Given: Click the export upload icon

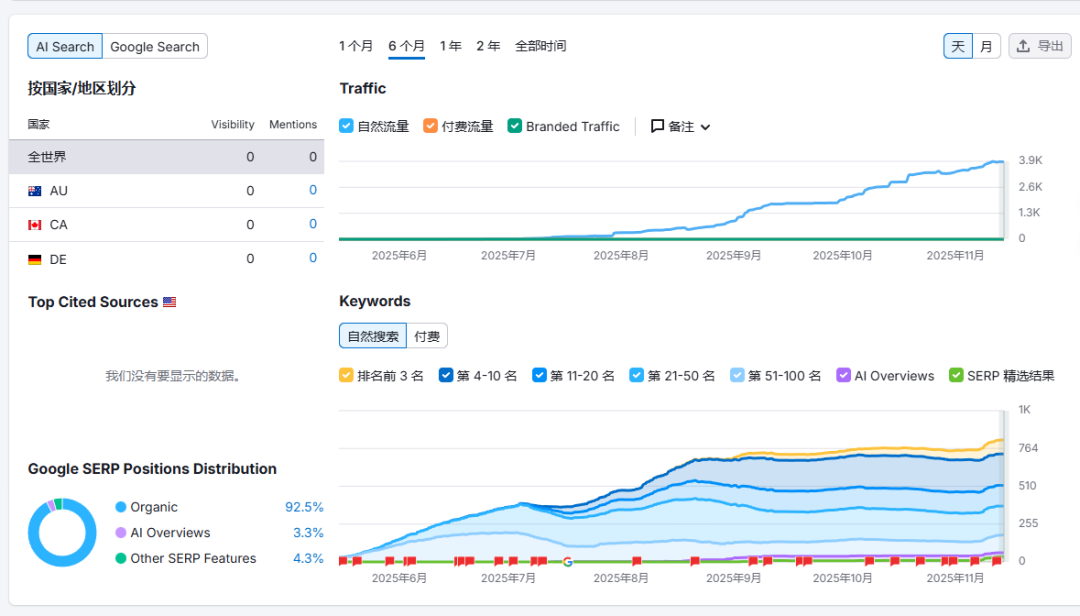Looking at the screenshot, I should 1023,46.
